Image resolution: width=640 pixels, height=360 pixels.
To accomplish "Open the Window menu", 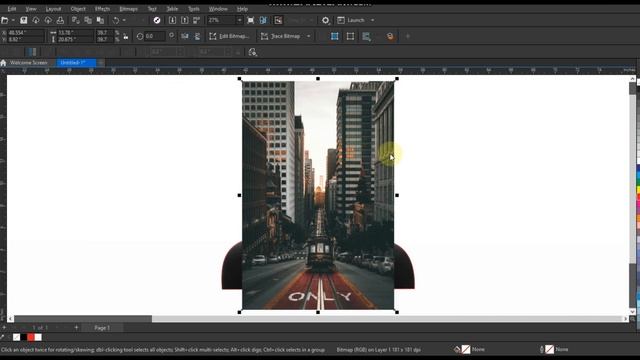I will click(218, 9).
